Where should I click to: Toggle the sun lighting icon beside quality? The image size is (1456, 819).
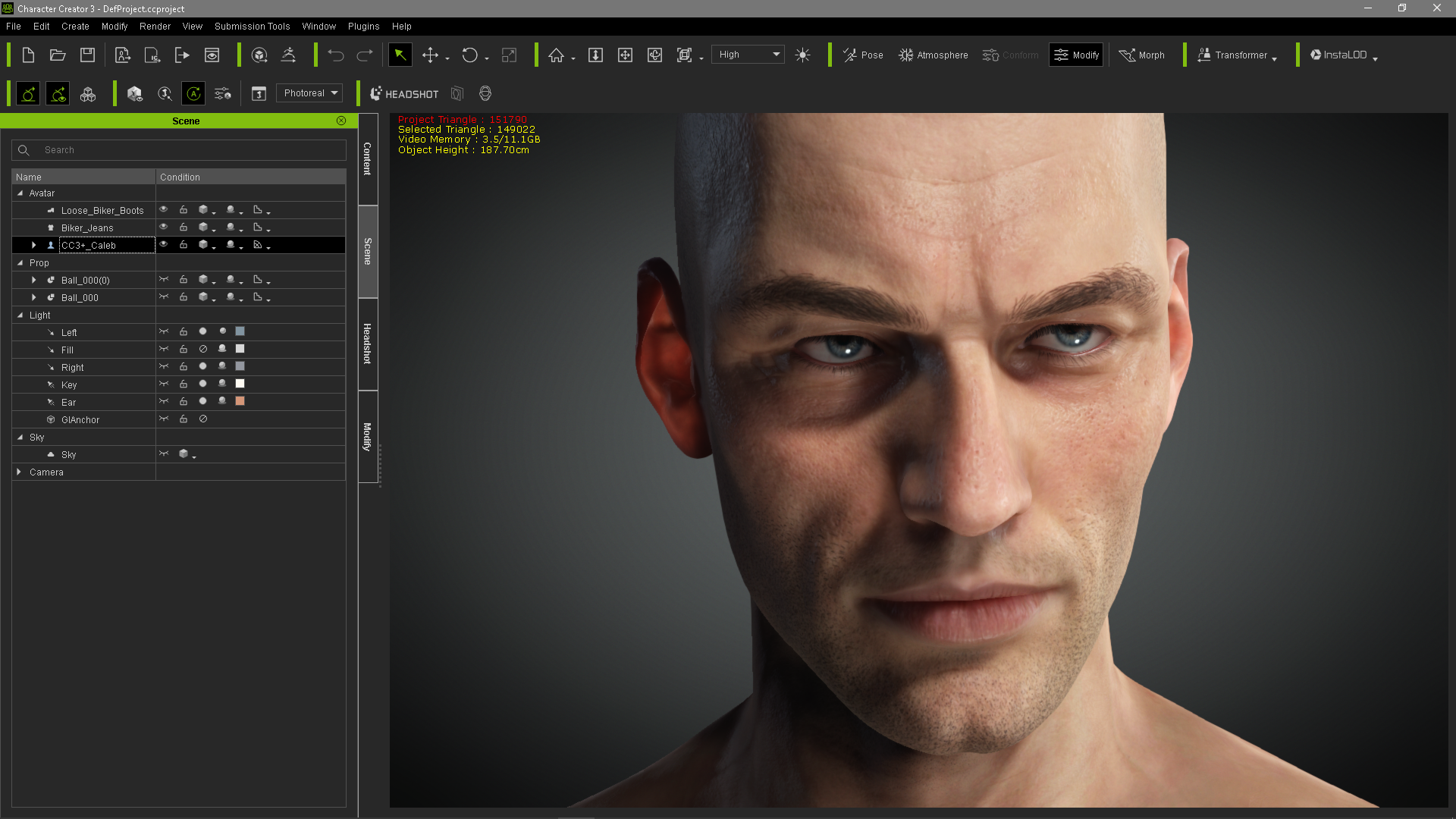coord(802,55)
